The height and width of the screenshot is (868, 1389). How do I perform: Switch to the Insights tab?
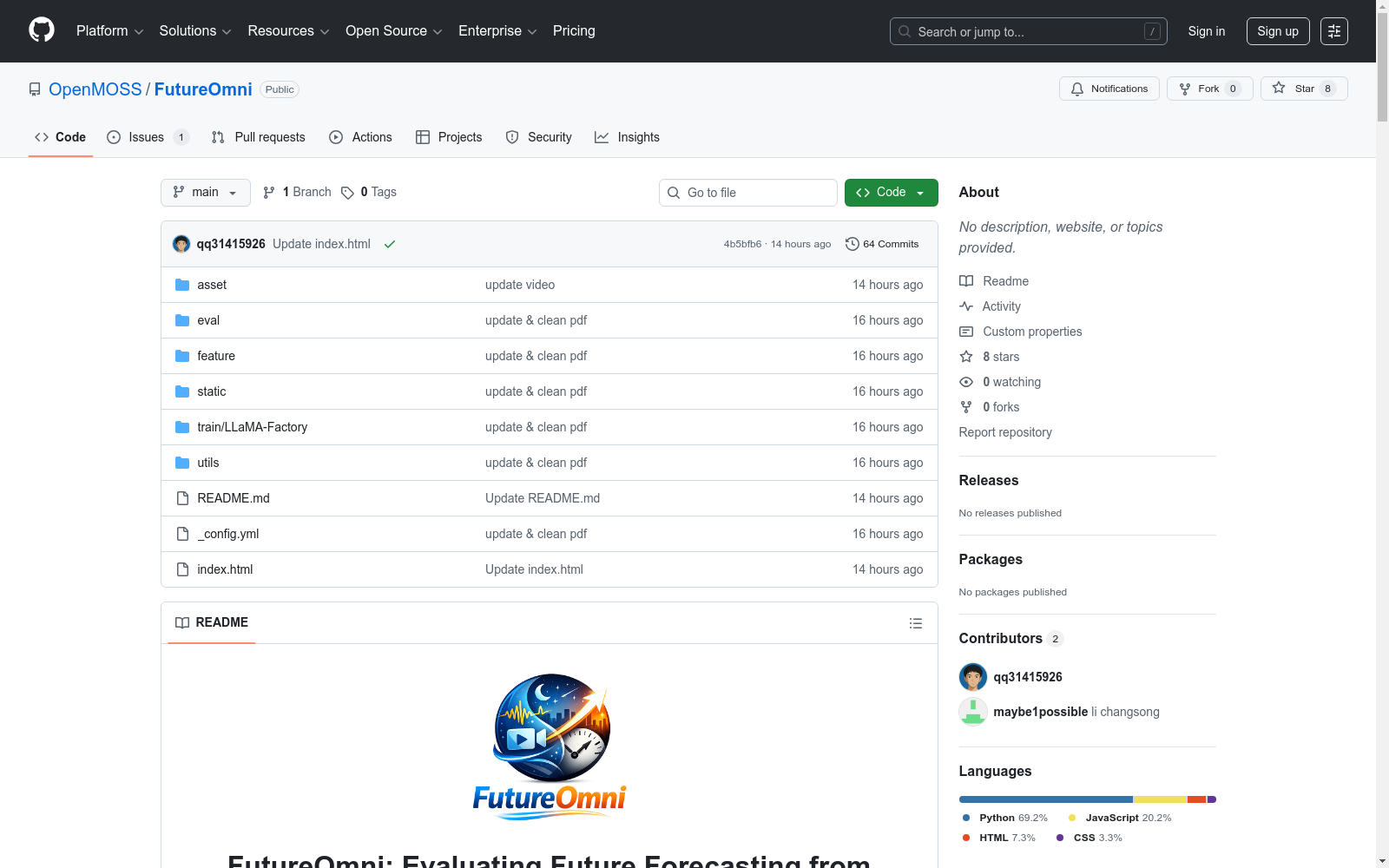(x=627, y=137)
